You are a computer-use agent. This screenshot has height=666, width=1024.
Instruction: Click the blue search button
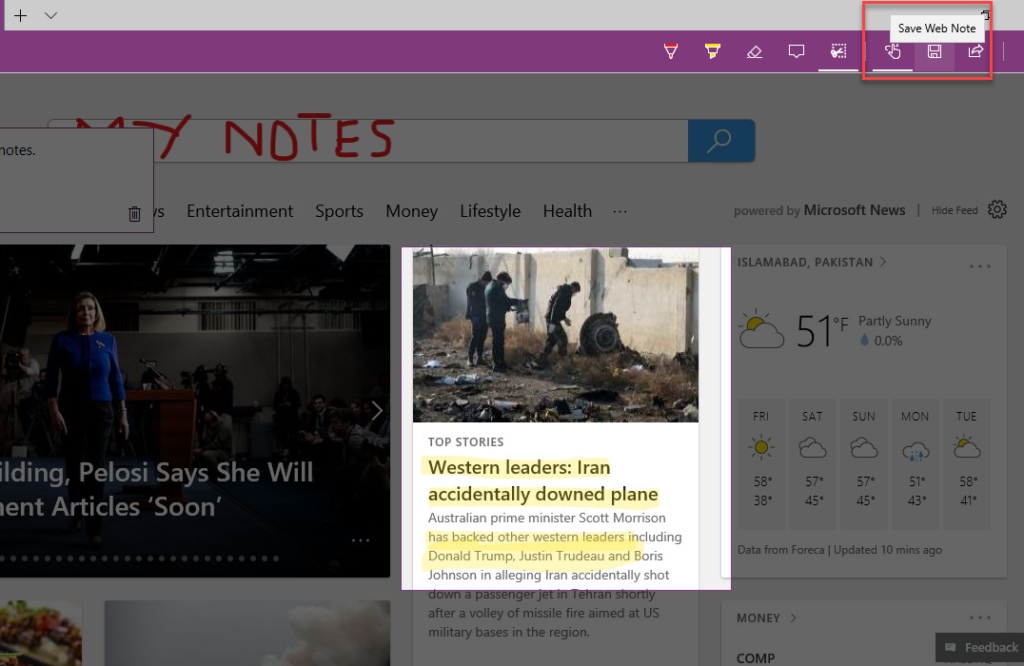(x=720, y=141)
